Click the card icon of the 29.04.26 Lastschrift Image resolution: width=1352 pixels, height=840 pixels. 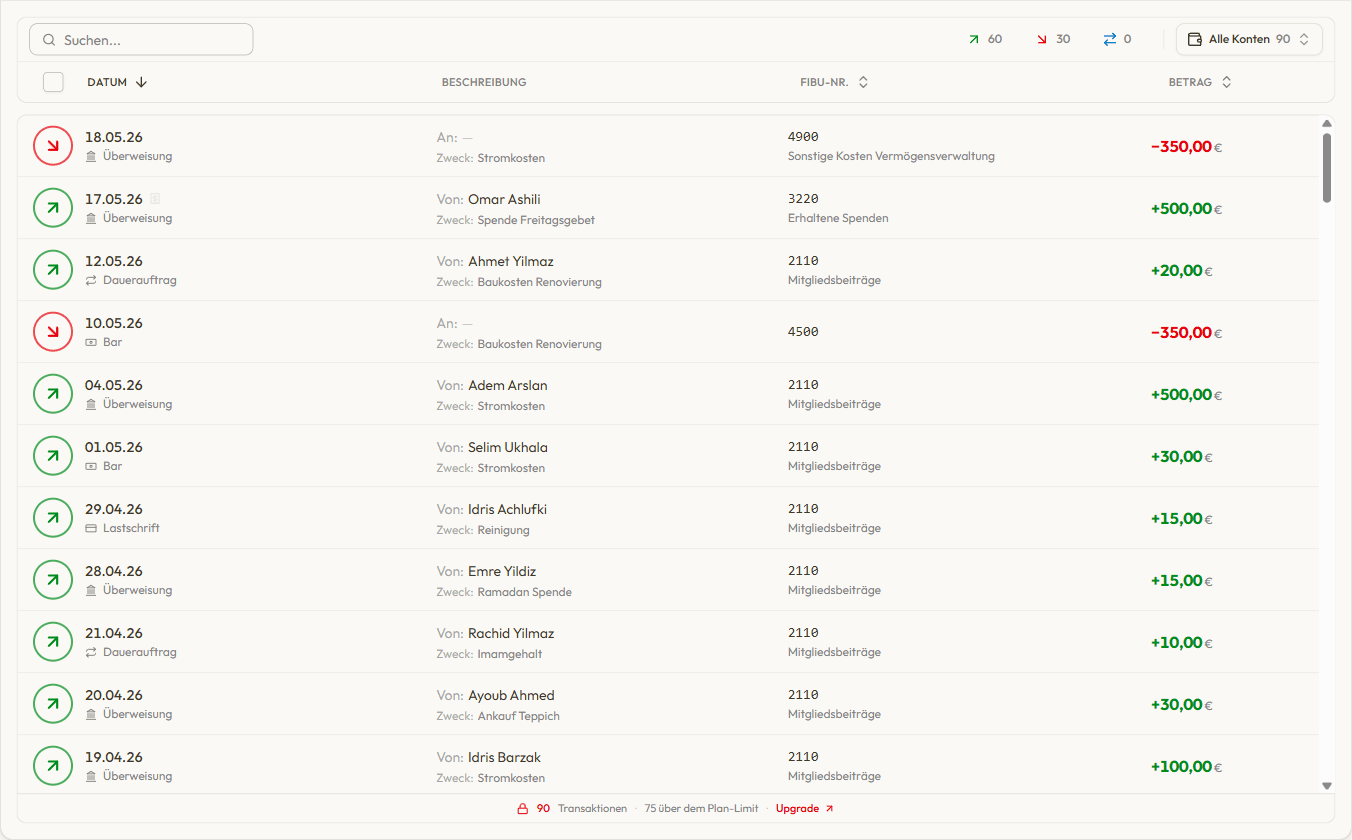coord(91,529)
